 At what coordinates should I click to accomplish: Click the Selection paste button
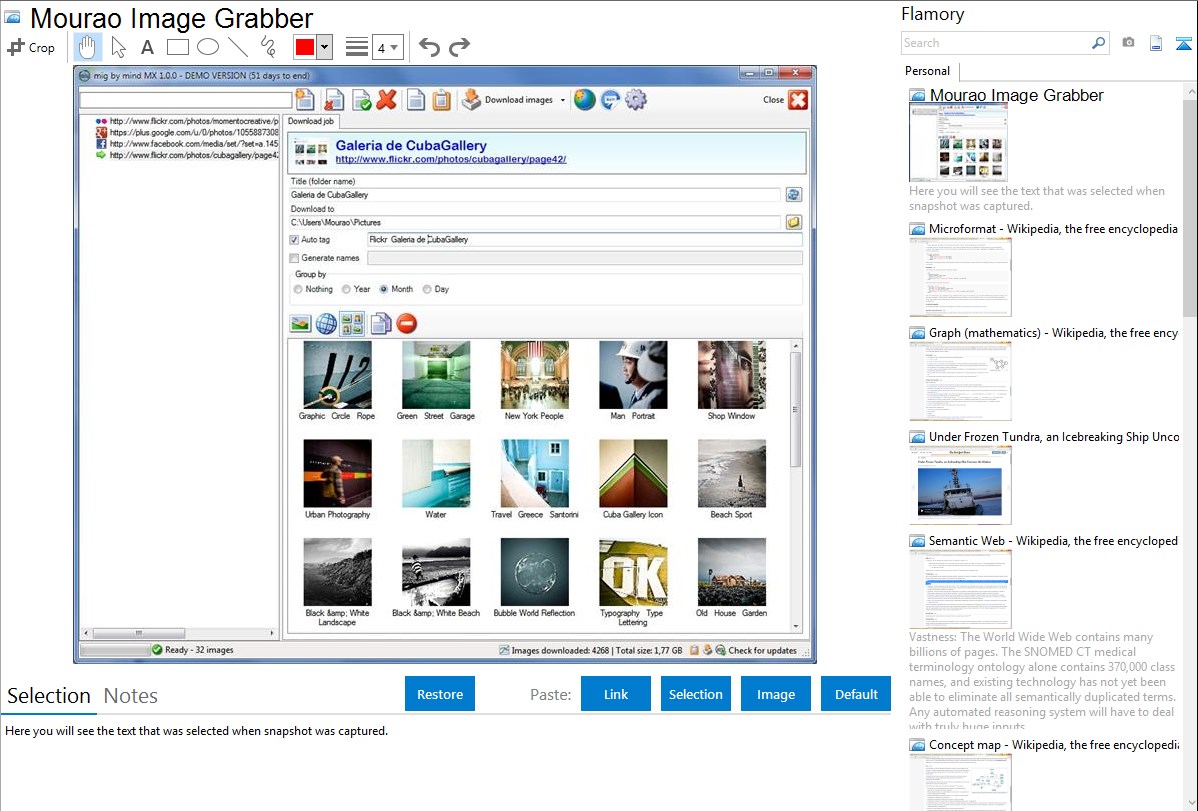tap(695, 694)
